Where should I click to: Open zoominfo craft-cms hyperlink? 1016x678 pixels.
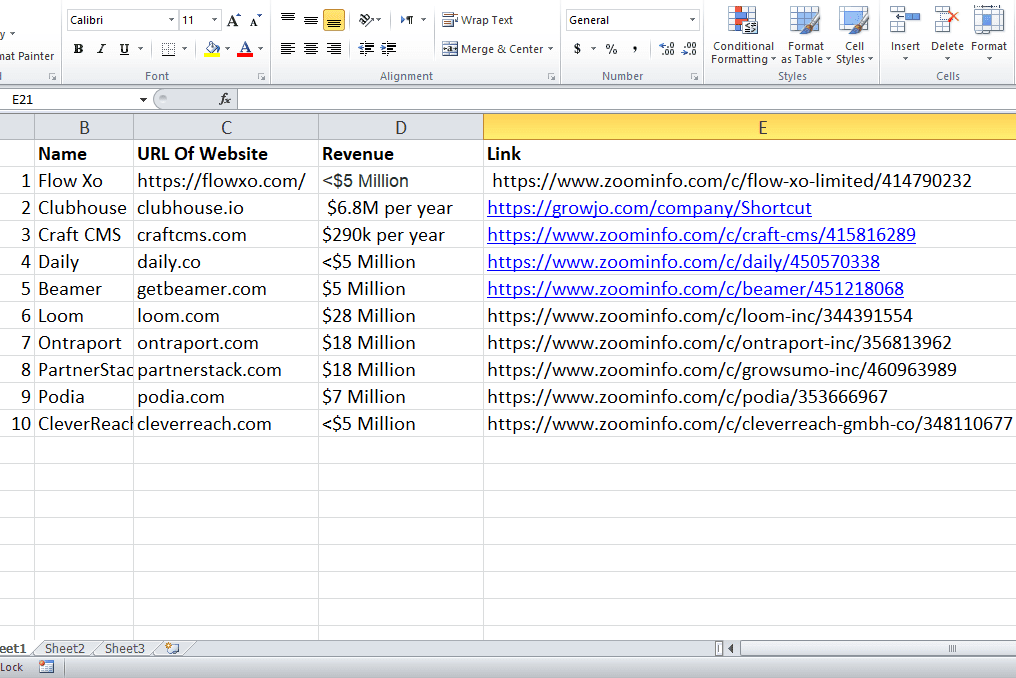point(702,235)
